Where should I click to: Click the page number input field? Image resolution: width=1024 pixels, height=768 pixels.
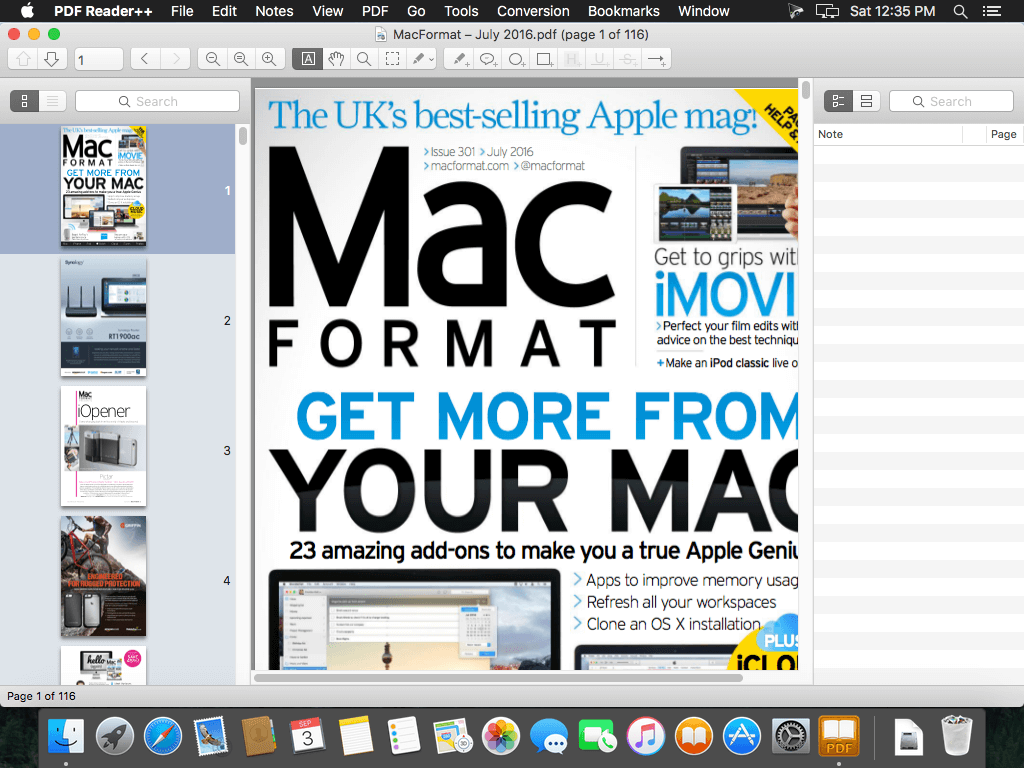click(99, 59)
